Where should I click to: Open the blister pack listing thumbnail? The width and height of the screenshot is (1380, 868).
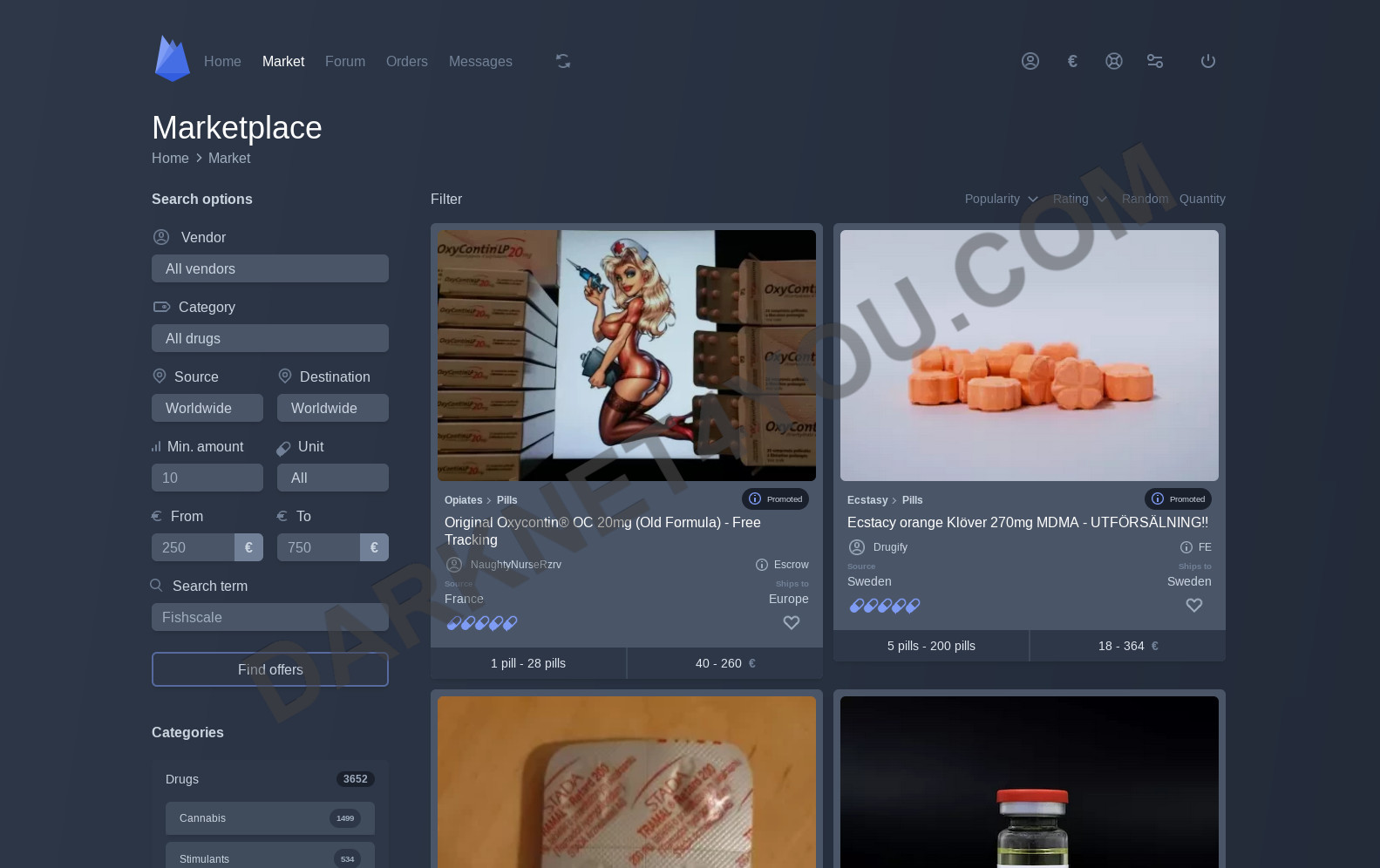(627, 782)
